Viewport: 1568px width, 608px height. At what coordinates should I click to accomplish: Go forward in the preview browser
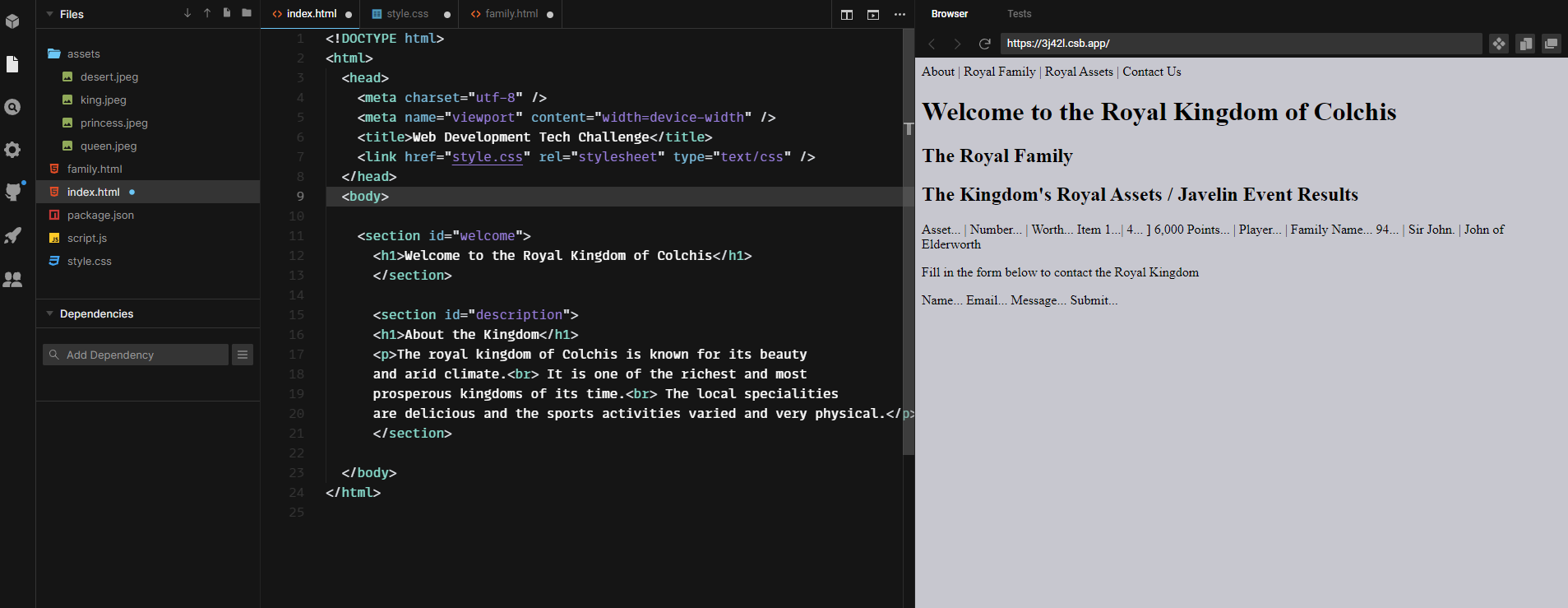coord(957,44)
